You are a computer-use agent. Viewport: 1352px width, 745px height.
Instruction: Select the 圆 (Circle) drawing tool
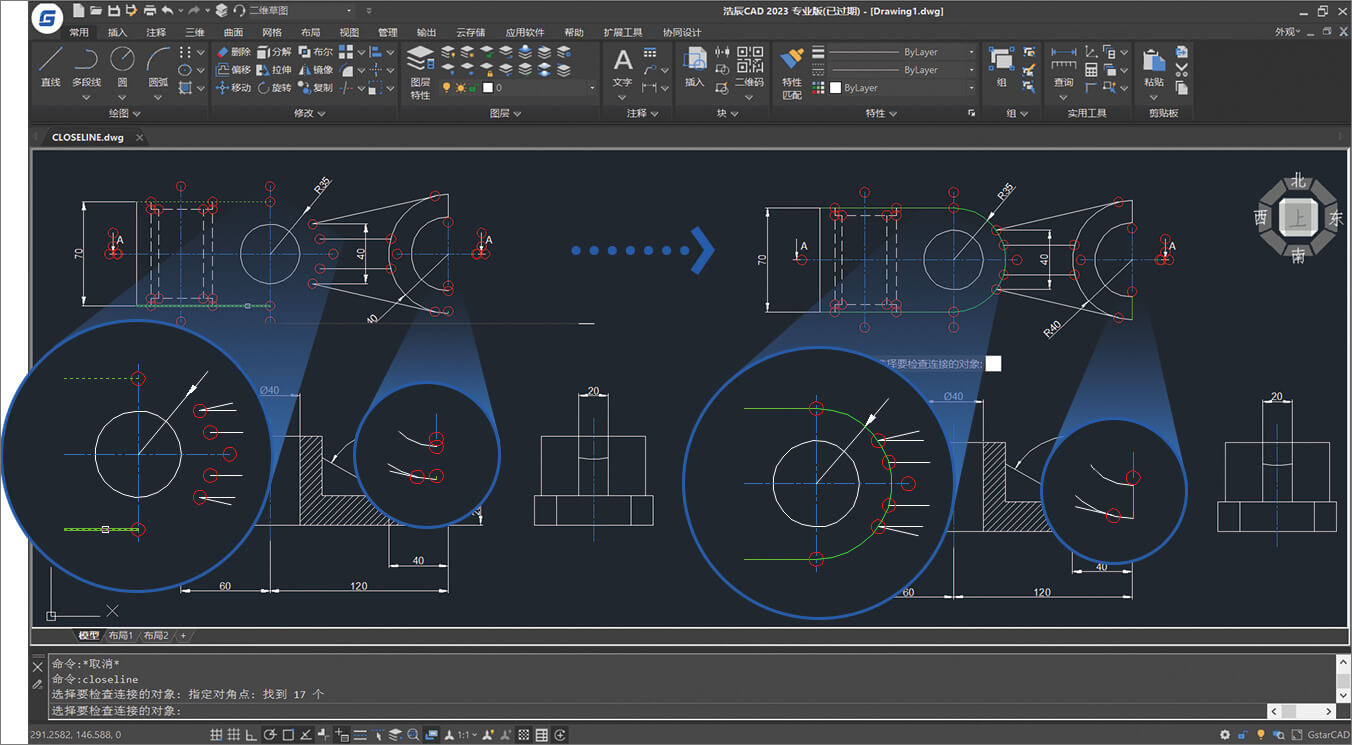122,60
